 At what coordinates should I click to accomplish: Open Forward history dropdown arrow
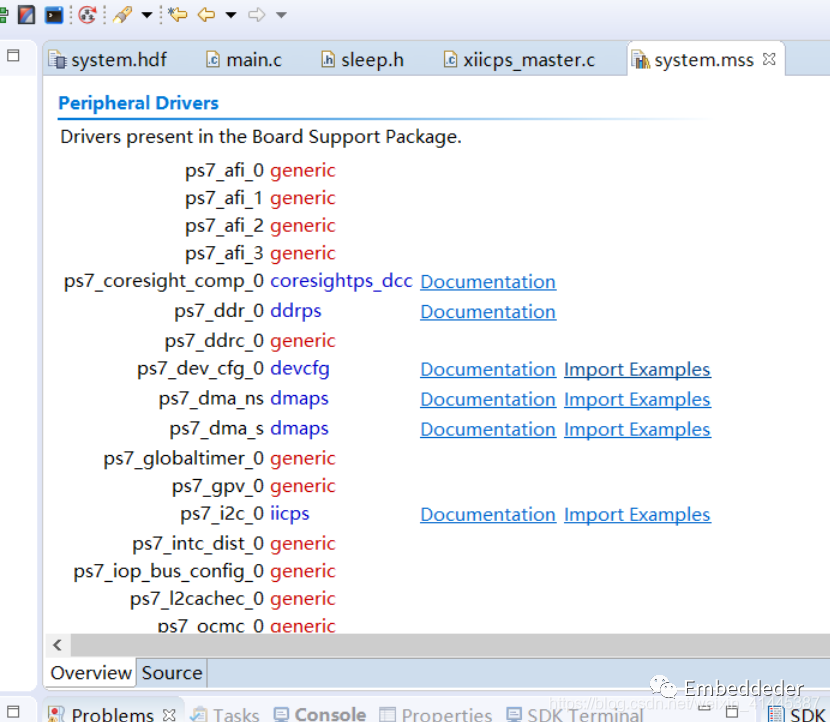click(281, 15)
